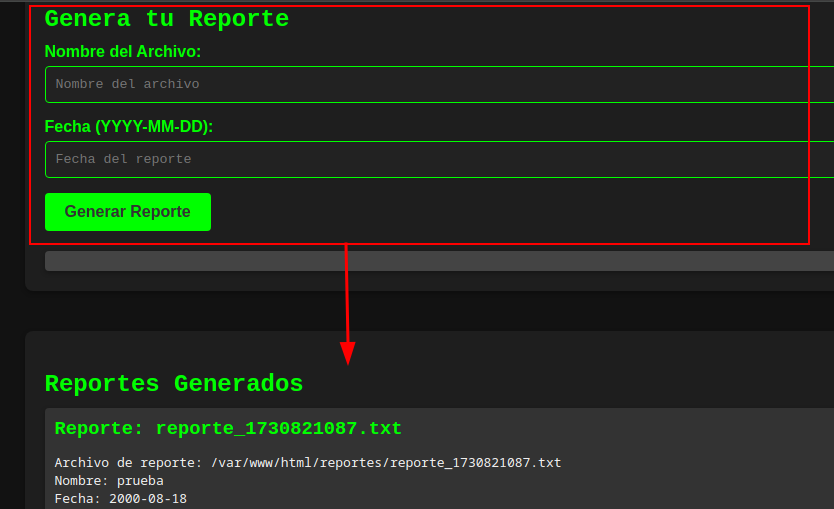The width and height of the screenshot is (834, 509).
Task: Click the gray horizontal bar under the button
Action: (x=438, y=262)
